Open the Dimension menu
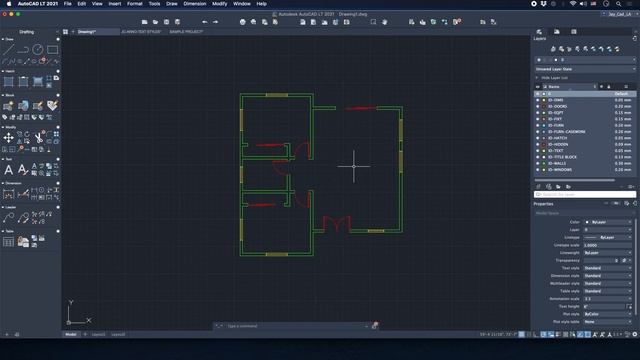The height and width of the screenshot is (360, 640). pos(195,4)
